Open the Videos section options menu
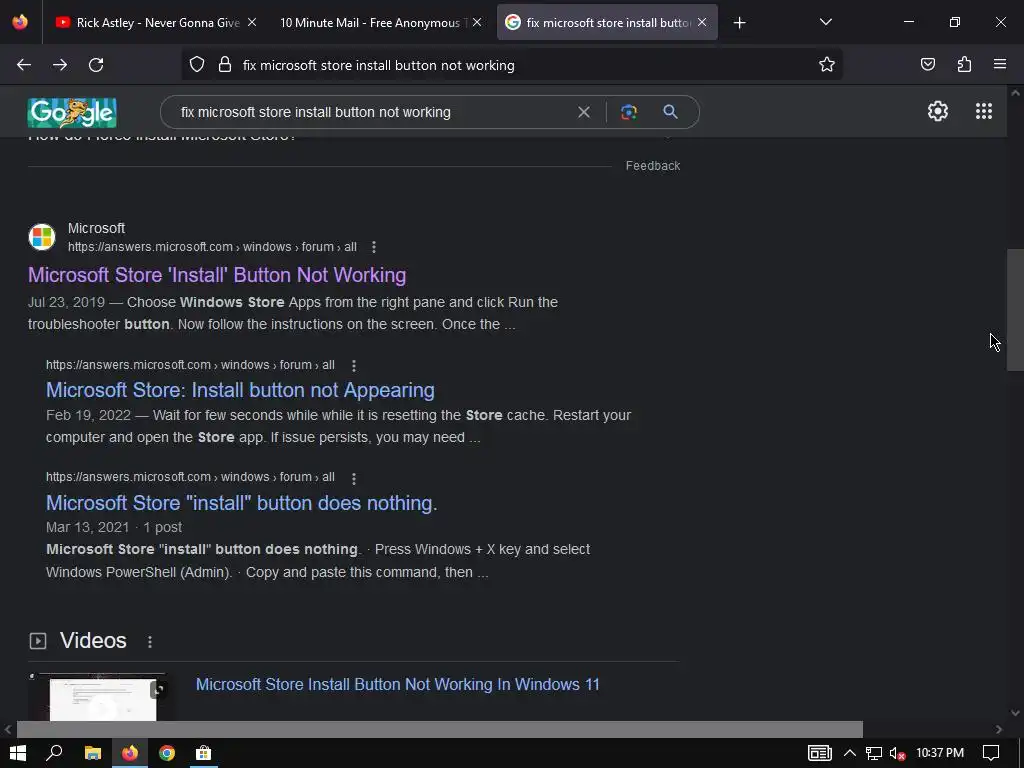The width and height of the screenshot is (1024, 768). click(x=150, y=642)
